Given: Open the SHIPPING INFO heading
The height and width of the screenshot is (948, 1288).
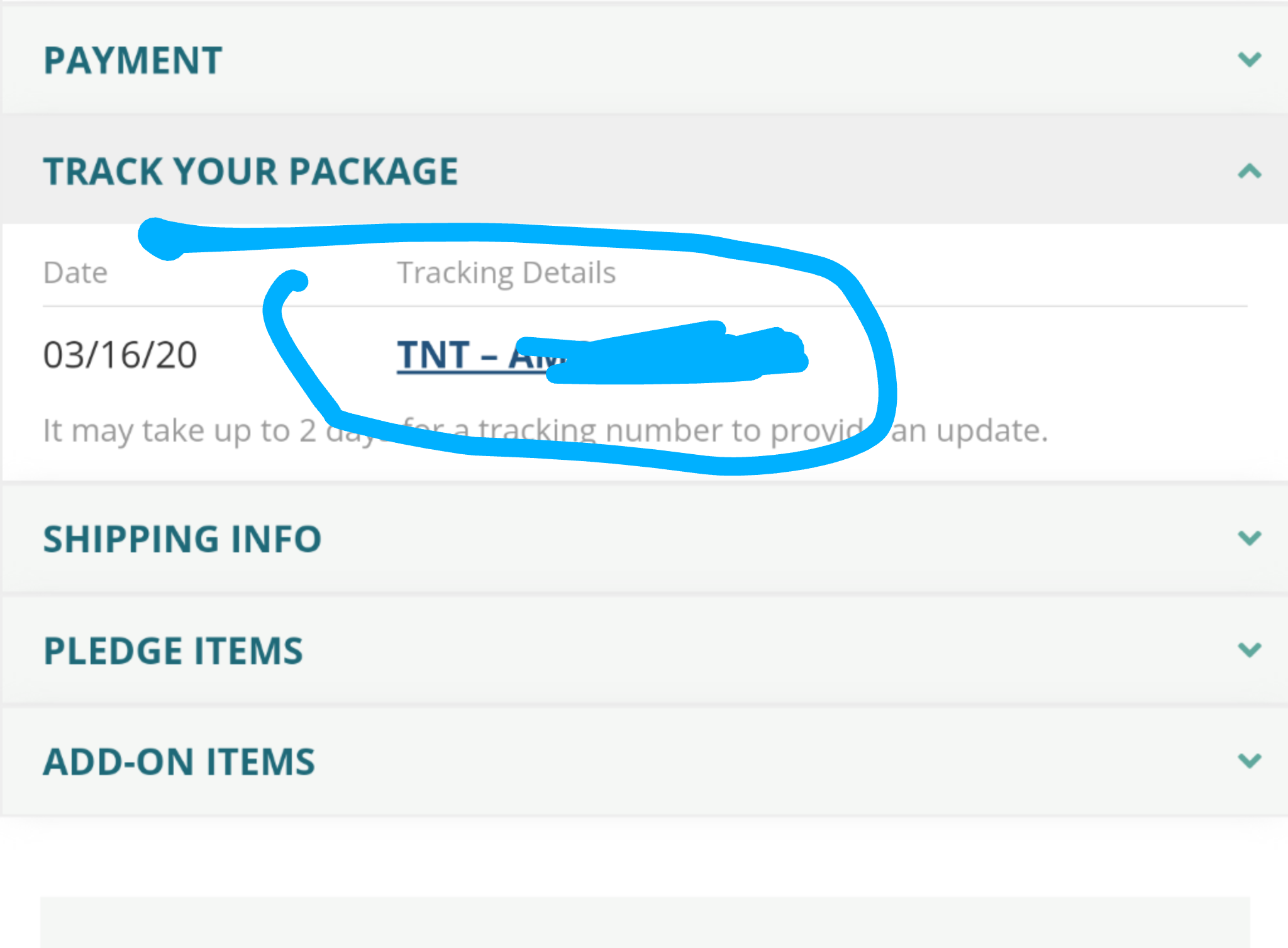Looking at the screenshot, I should pos(182,539).
